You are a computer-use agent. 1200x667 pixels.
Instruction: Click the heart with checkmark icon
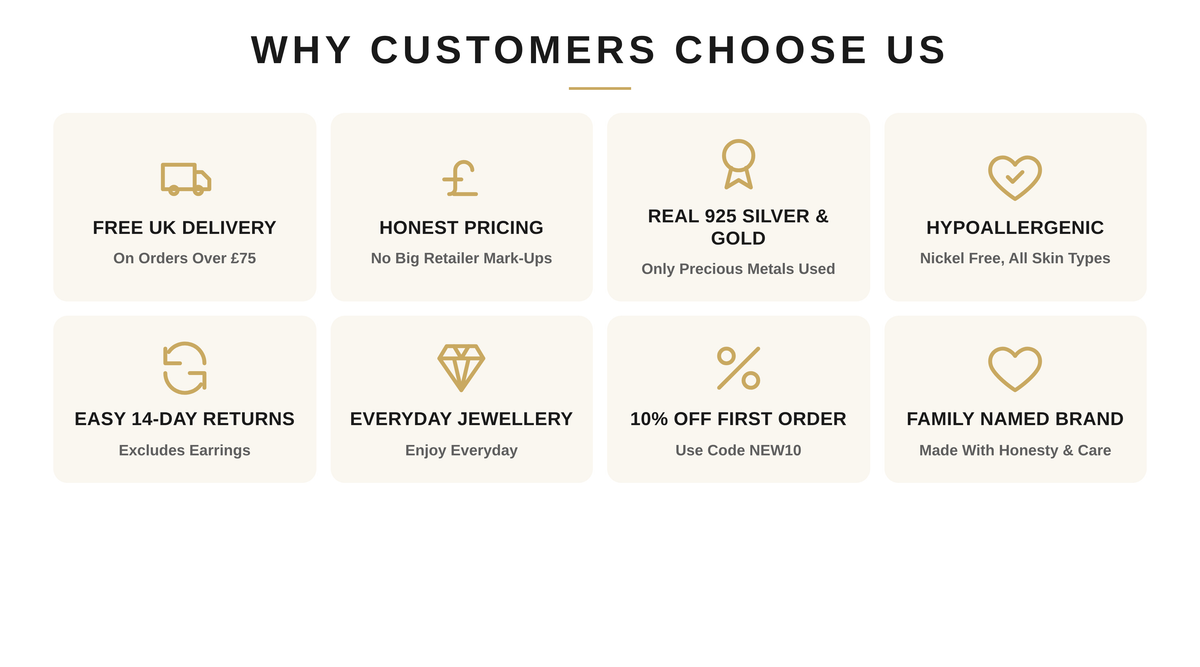[x=1015, y=177]
